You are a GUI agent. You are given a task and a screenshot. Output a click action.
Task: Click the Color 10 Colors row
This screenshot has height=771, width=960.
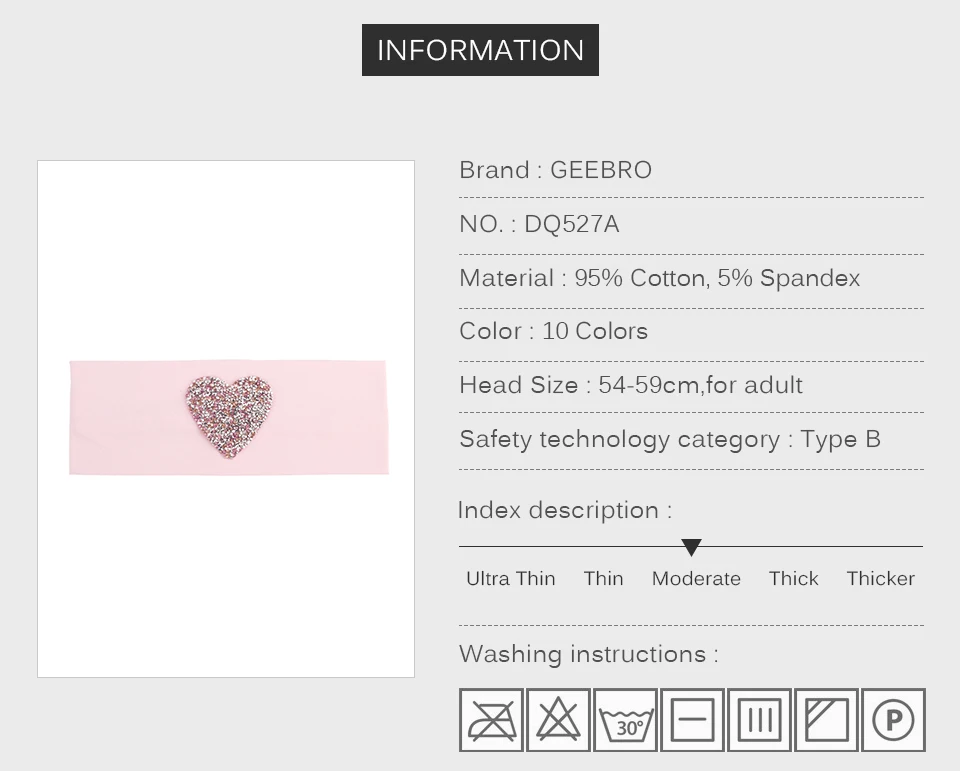(x=553, y=331)
